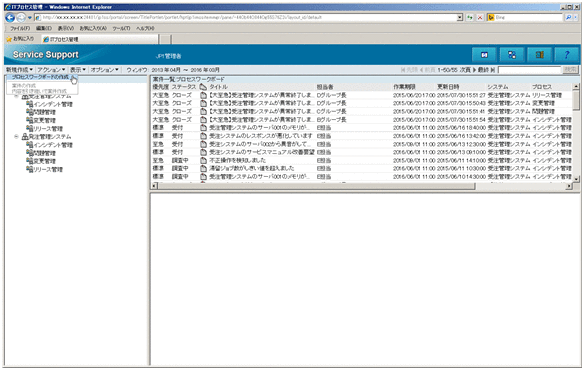This screenshot has height=371, width=585.
Task: Click document icon of サービスマニュアル改善要望 row
Action: tap(203, 152)
